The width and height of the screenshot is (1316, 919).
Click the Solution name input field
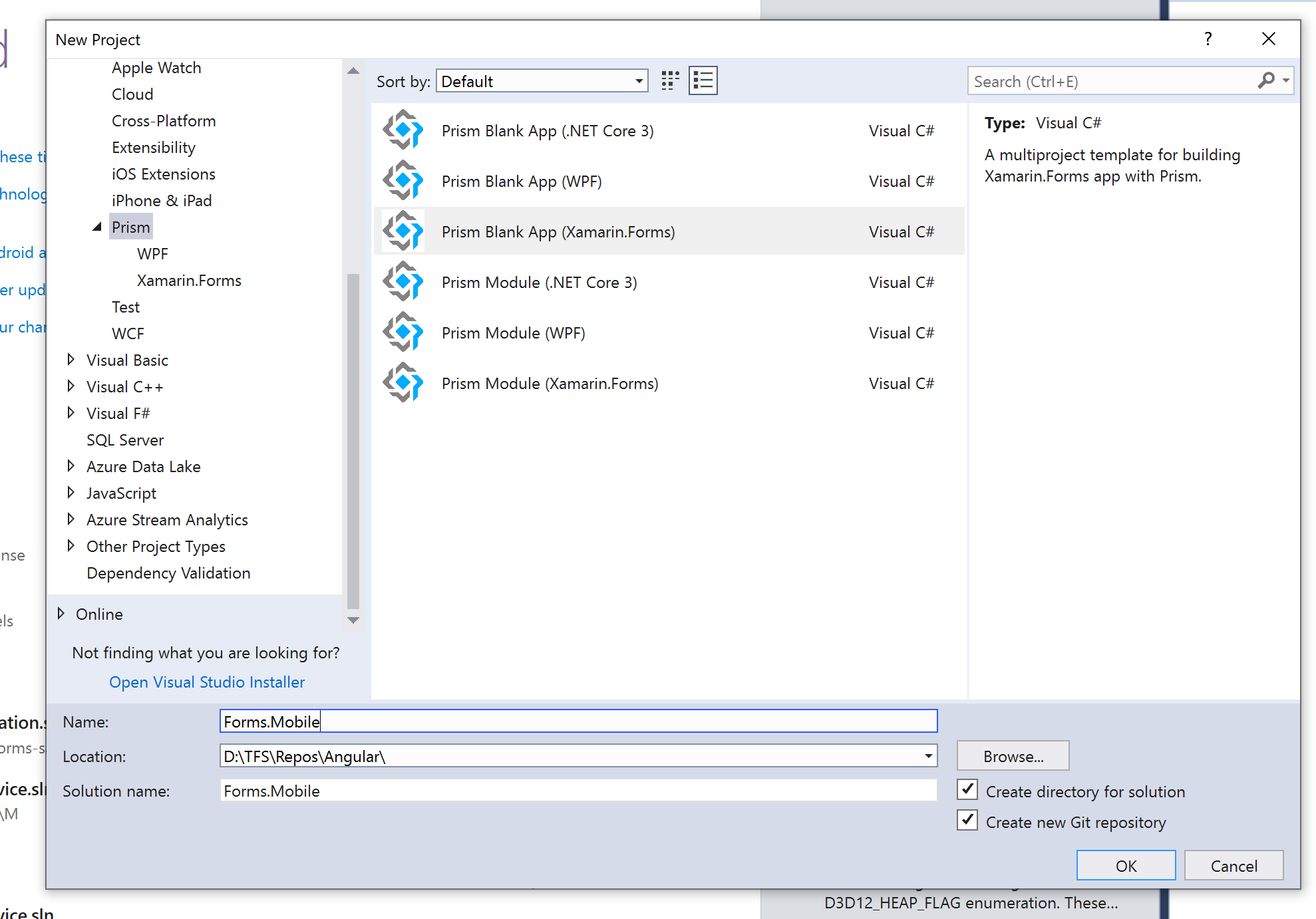point(578,791)
